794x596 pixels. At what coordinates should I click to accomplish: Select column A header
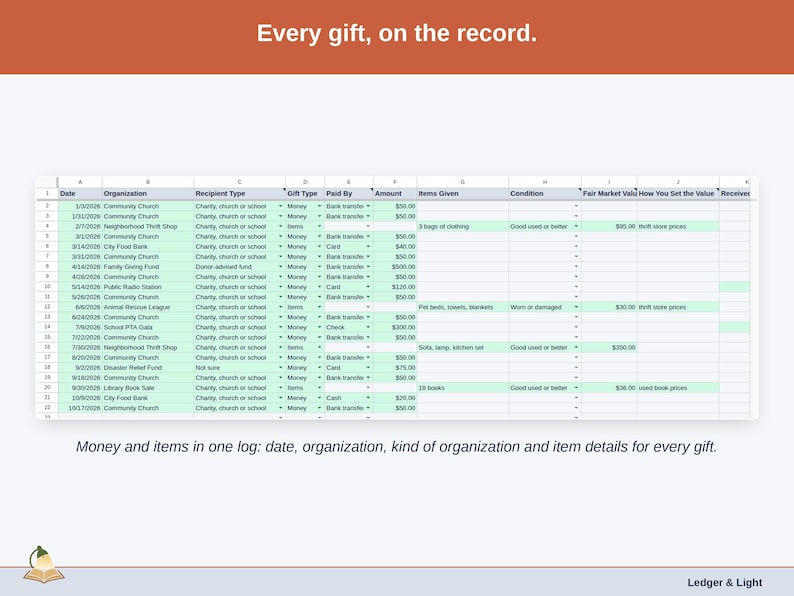80,182
